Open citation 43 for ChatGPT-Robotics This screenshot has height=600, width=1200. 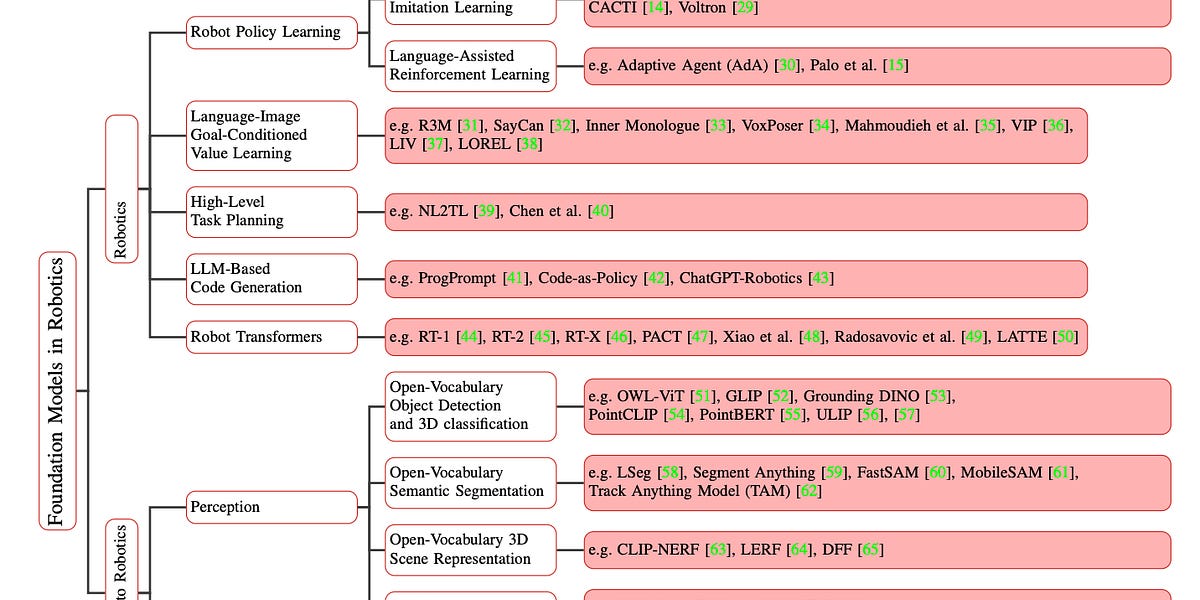coord(820,278)
